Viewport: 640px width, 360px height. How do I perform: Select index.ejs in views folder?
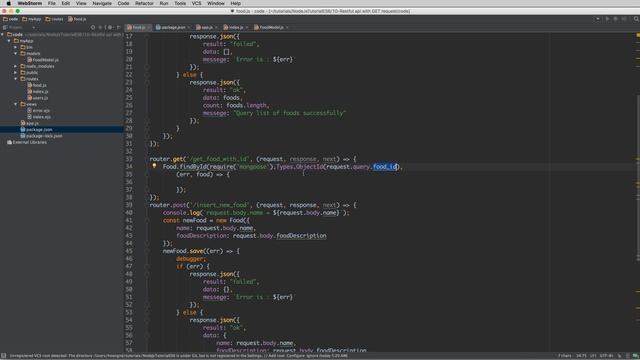[39, 117]
